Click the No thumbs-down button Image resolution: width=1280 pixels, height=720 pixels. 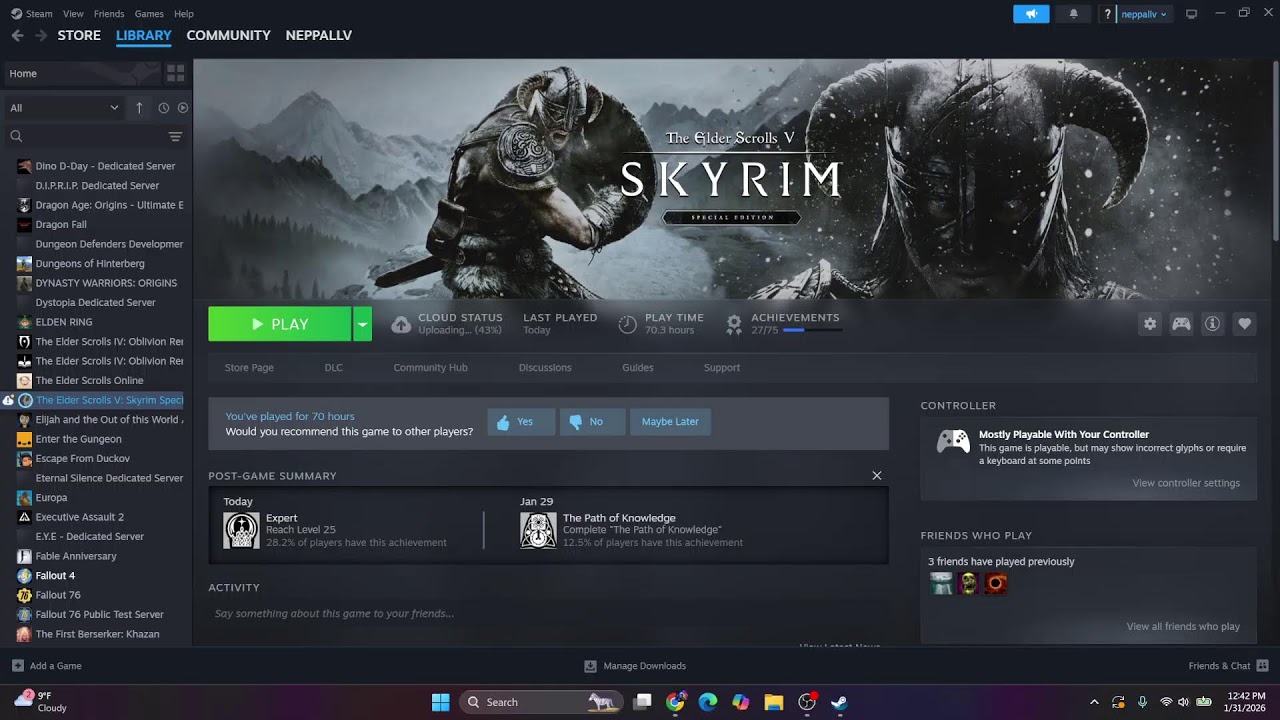click(592, 422)
